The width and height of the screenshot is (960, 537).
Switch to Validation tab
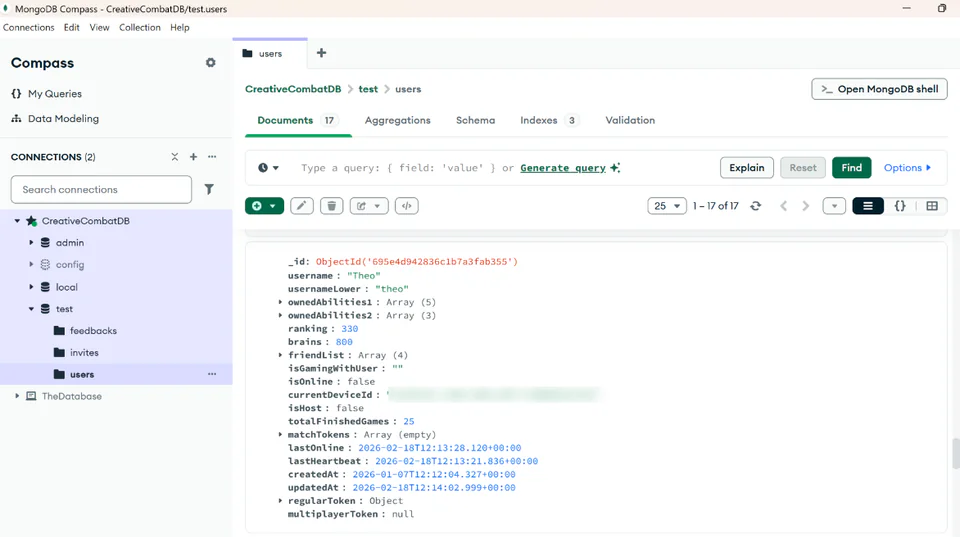(630, 120)
